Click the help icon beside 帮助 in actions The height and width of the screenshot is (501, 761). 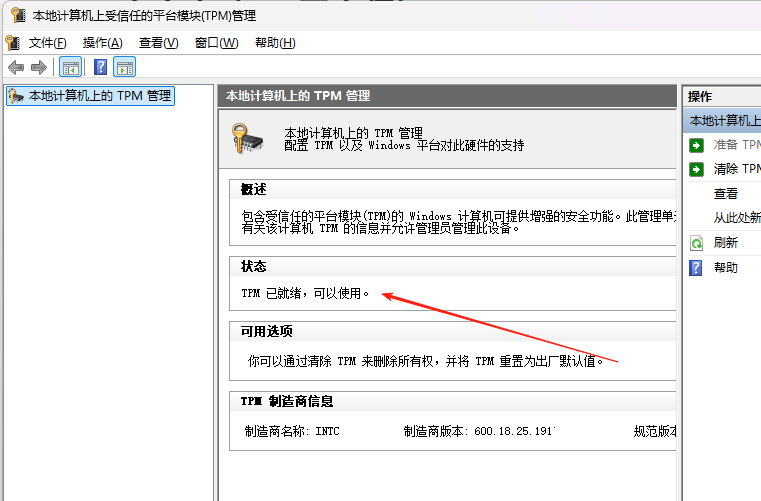696,267
